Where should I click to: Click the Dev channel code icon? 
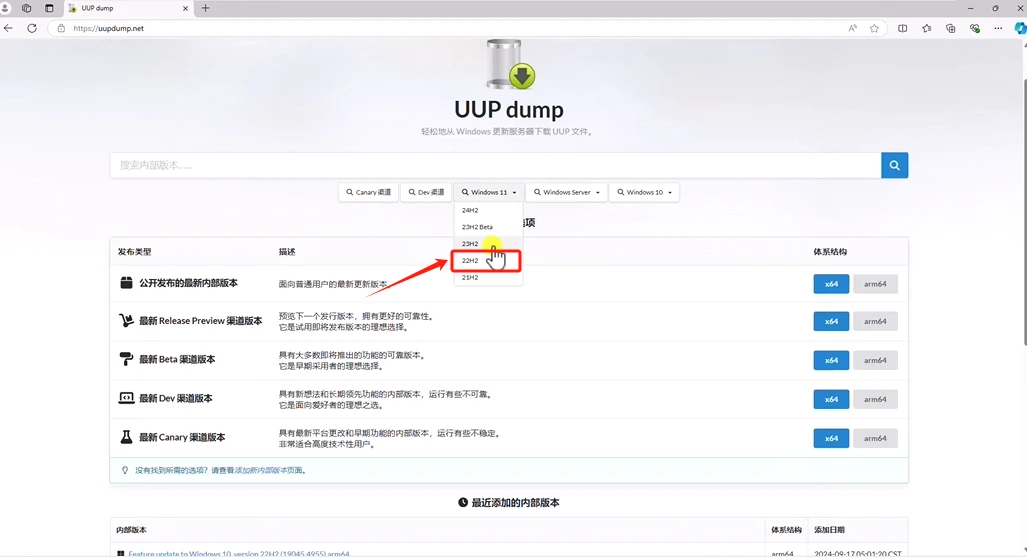(x=126, y=398)
